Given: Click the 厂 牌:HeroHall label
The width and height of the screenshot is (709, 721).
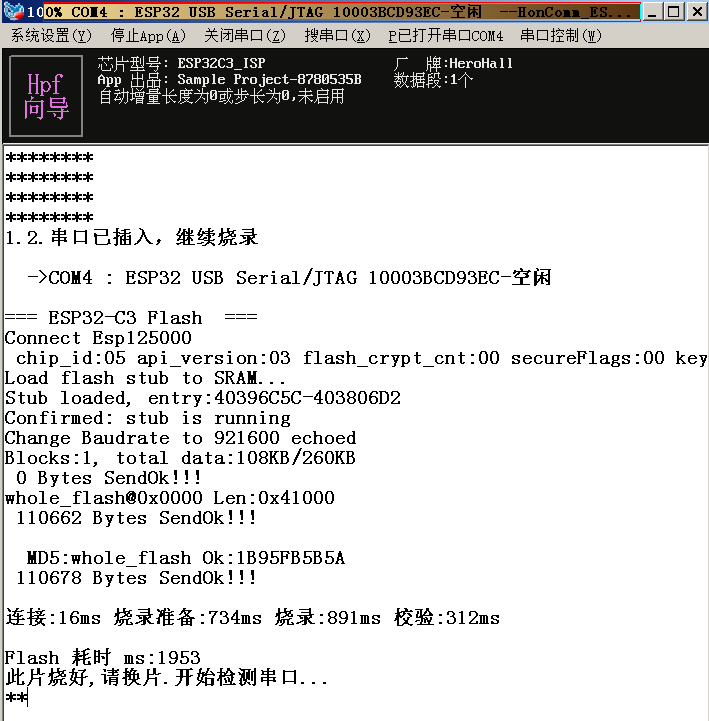Looking at the screenshot, I should pos(453,63).
